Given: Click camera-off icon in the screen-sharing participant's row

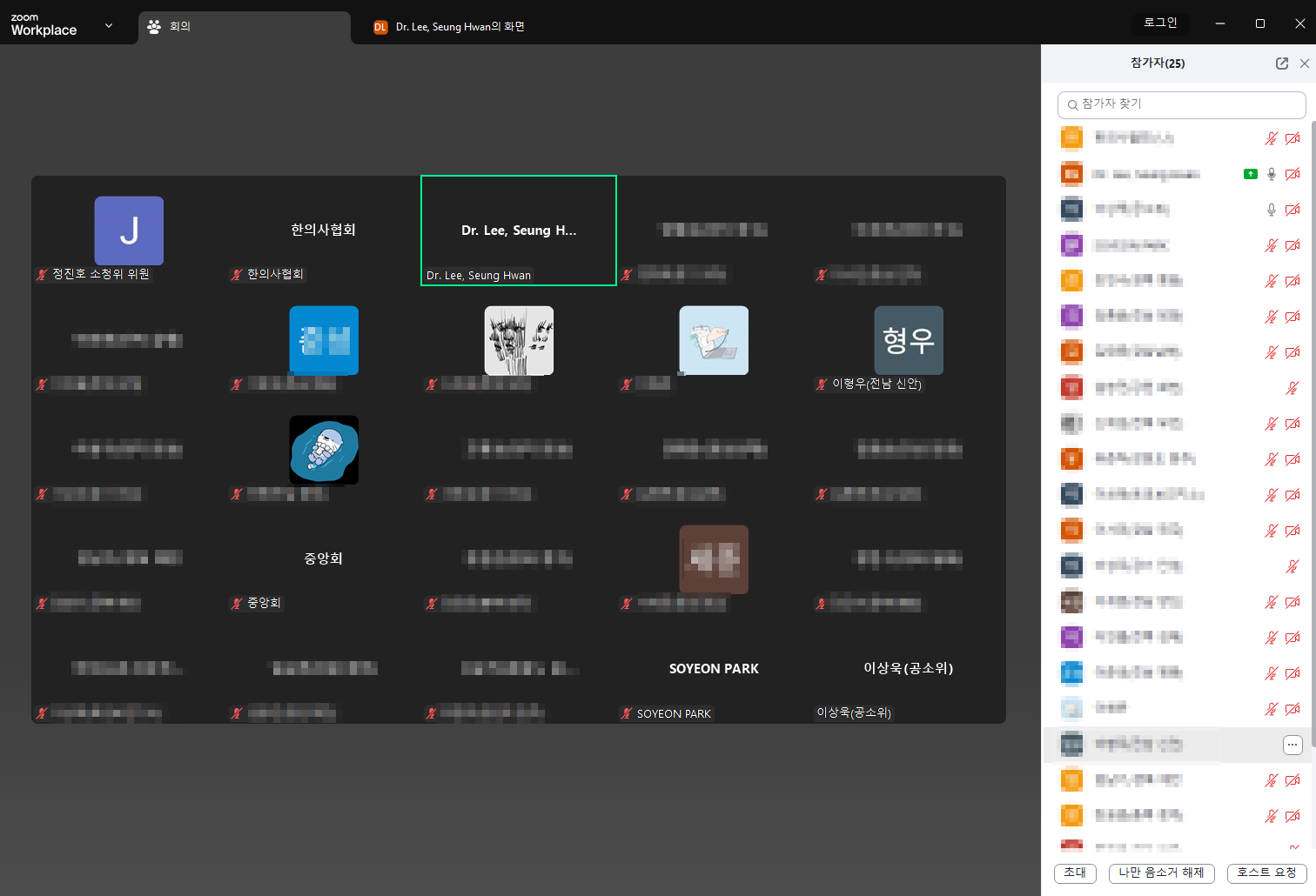Looking at the screenshot, I should point(1292,174).
